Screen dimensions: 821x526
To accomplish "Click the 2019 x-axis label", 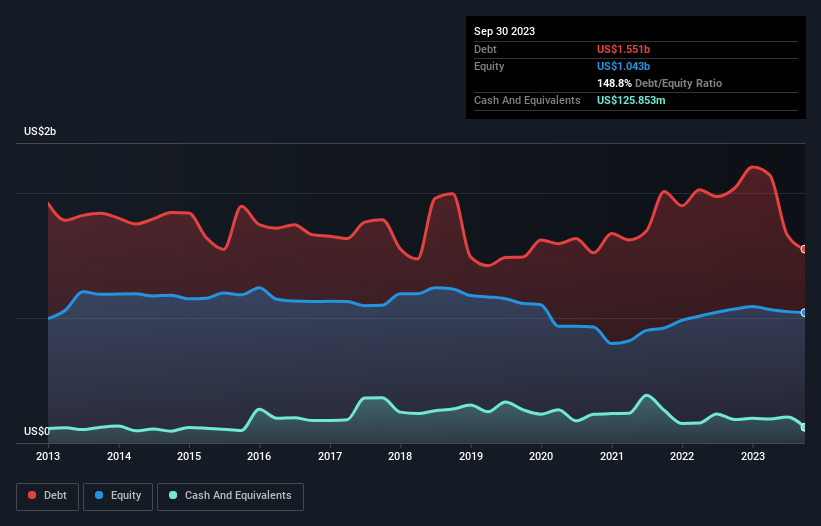I will tap(470, 457).
